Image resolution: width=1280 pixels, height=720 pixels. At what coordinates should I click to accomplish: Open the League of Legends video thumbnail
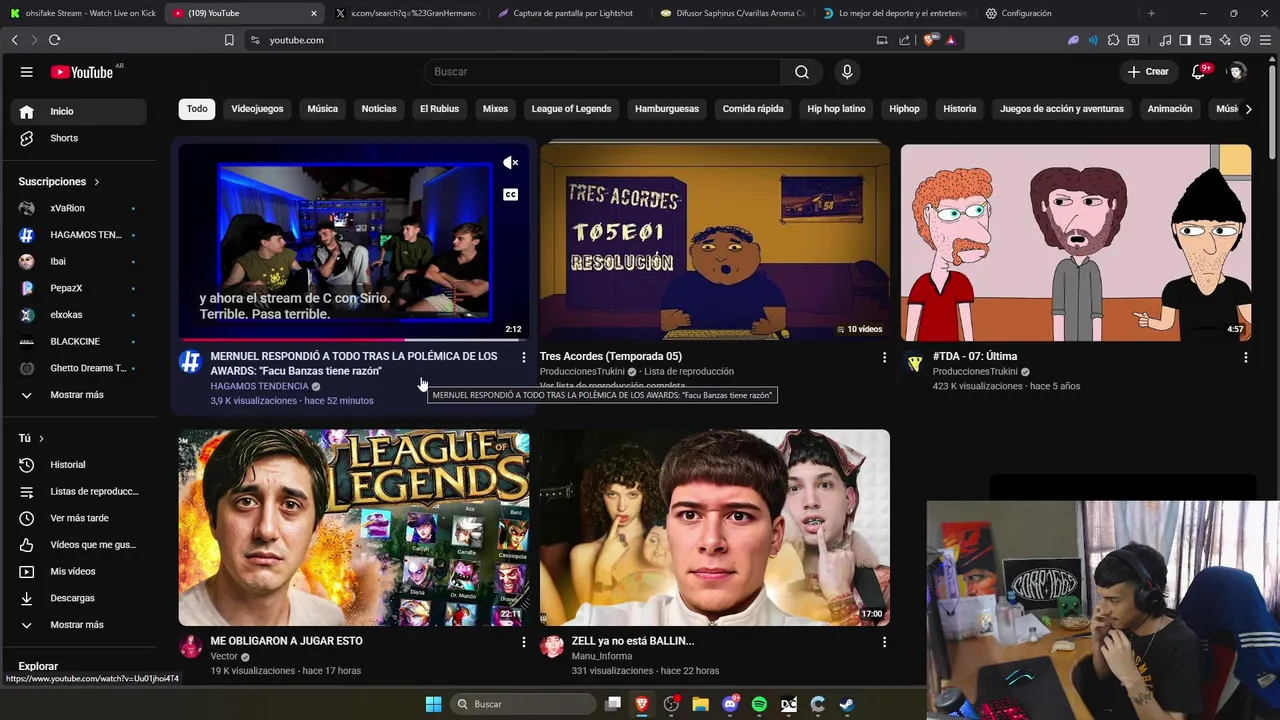[x=354, y=528]
